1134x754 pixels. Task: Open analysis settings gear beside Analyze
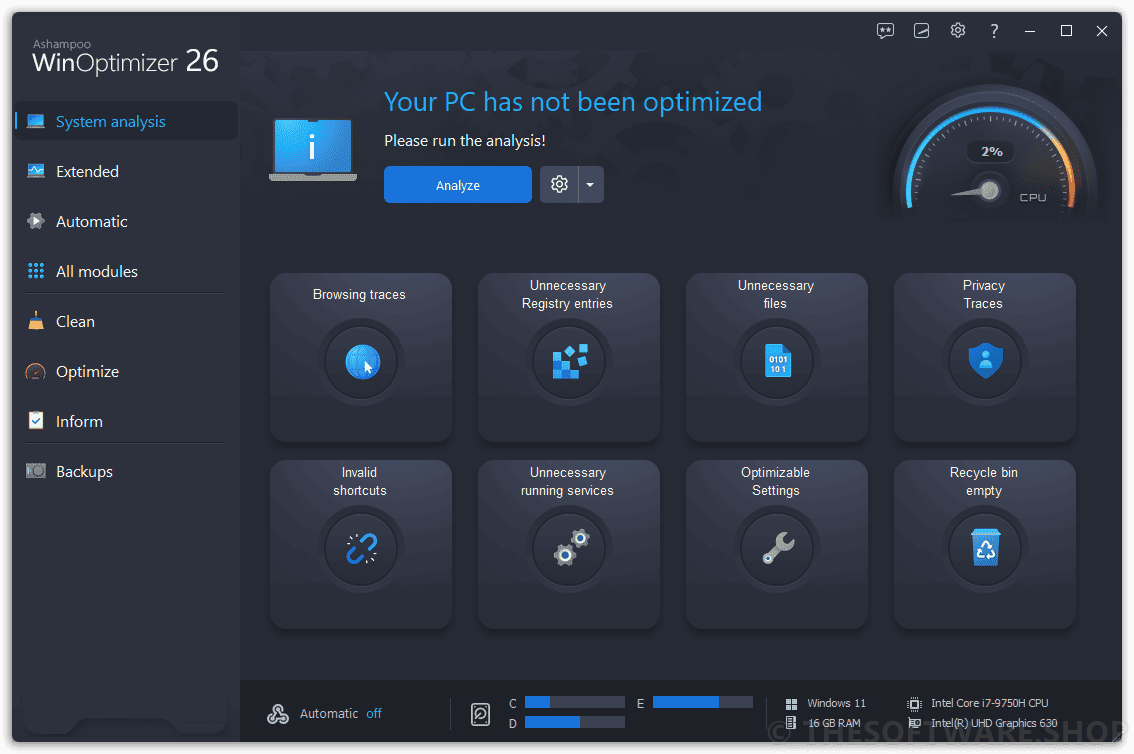tap(559, 185)
